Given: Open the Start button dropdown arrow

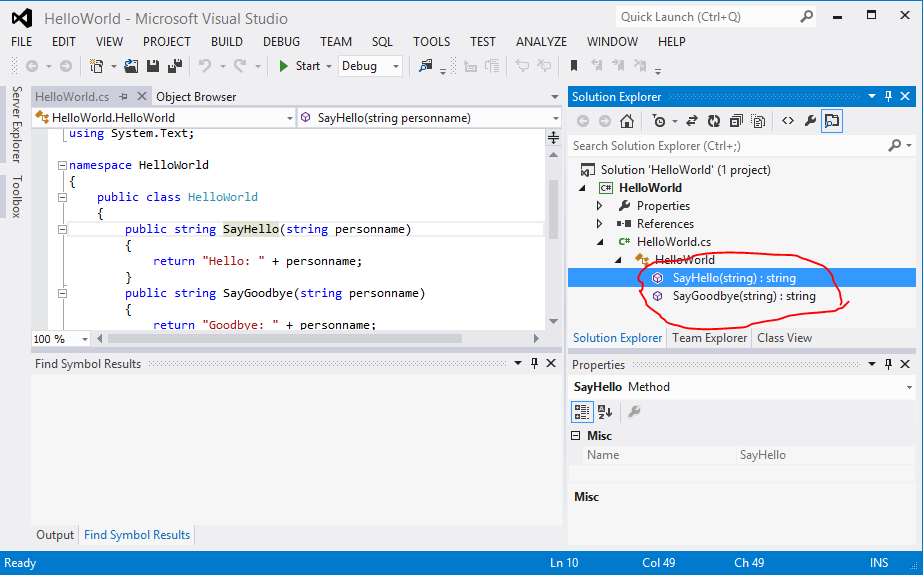Looking at the screenshot, I should click(x=328, y=66).
